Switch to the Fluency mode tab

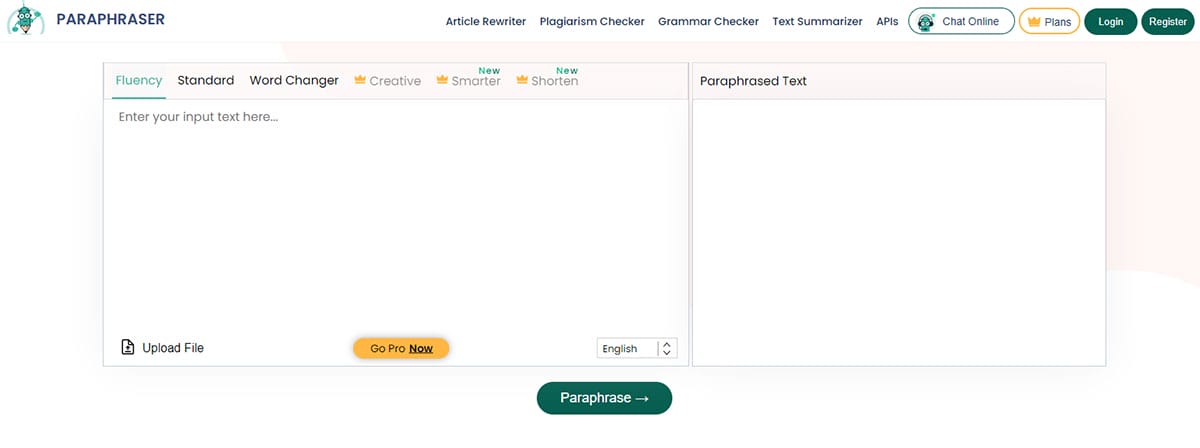[139, 81]
